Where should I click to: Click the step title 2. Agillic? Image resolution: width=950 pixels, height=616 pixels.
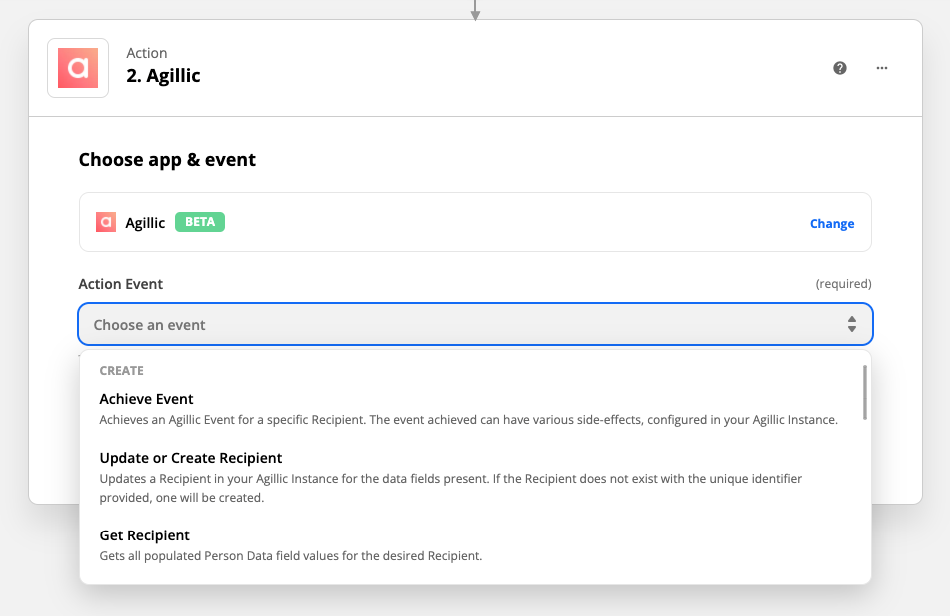[163, 76]
